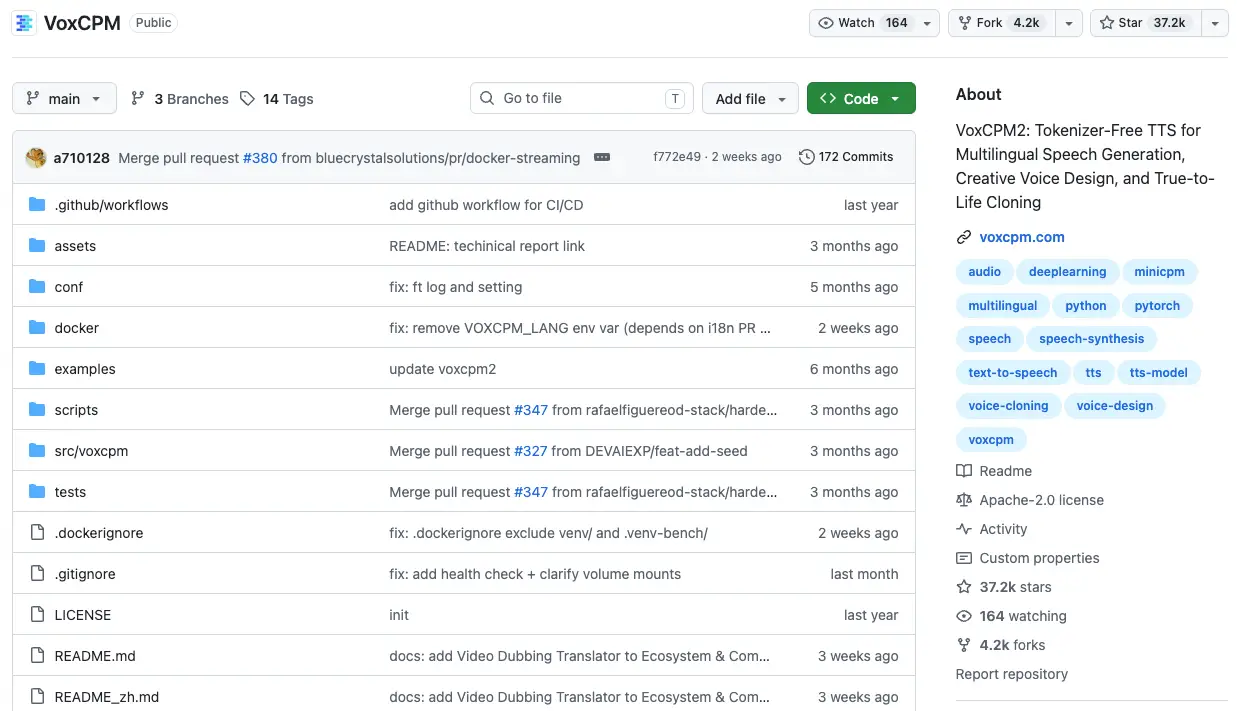The image size is (1237, 711).
Task: Star the VoxCPM repository
Action: pos(1145,23)
